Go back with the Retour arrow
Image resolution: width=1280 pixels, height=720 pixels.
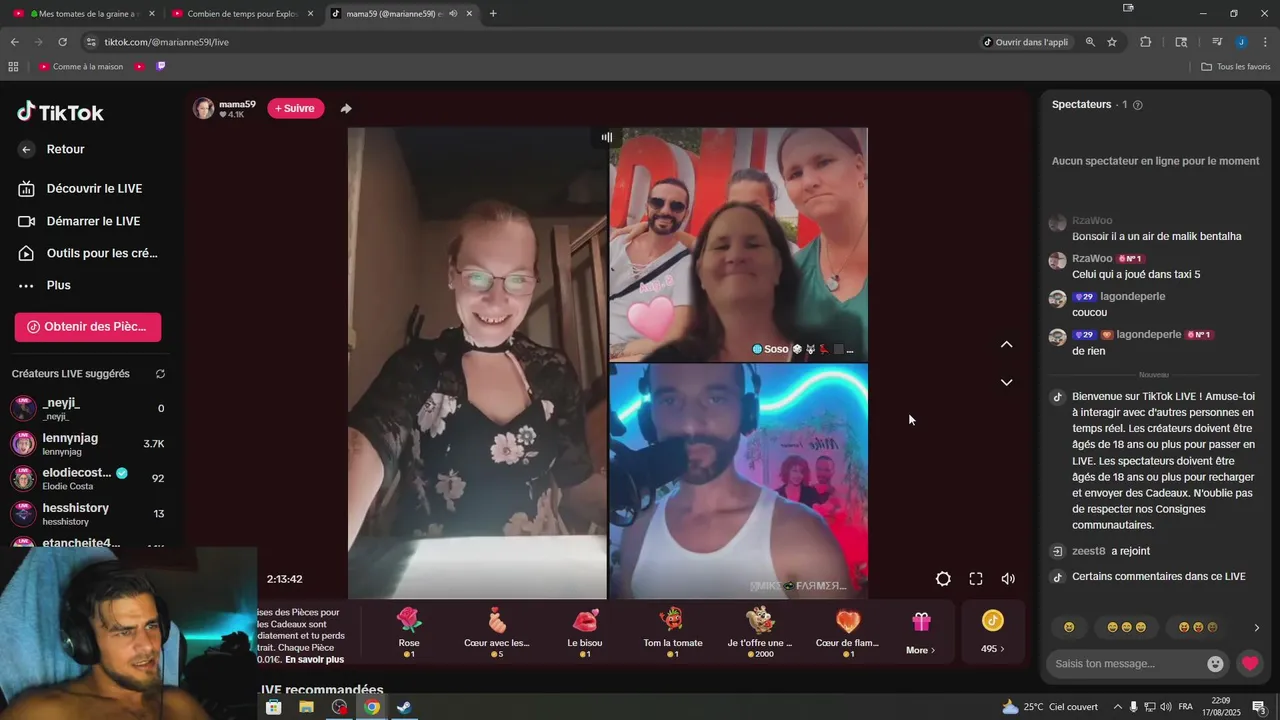point(27,149)
